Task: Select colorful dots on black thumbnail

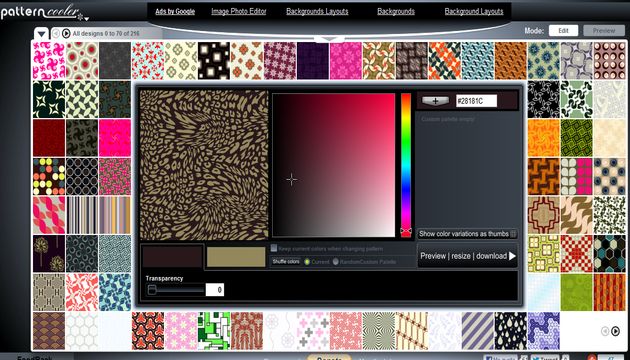Action: tap(49, 176)
